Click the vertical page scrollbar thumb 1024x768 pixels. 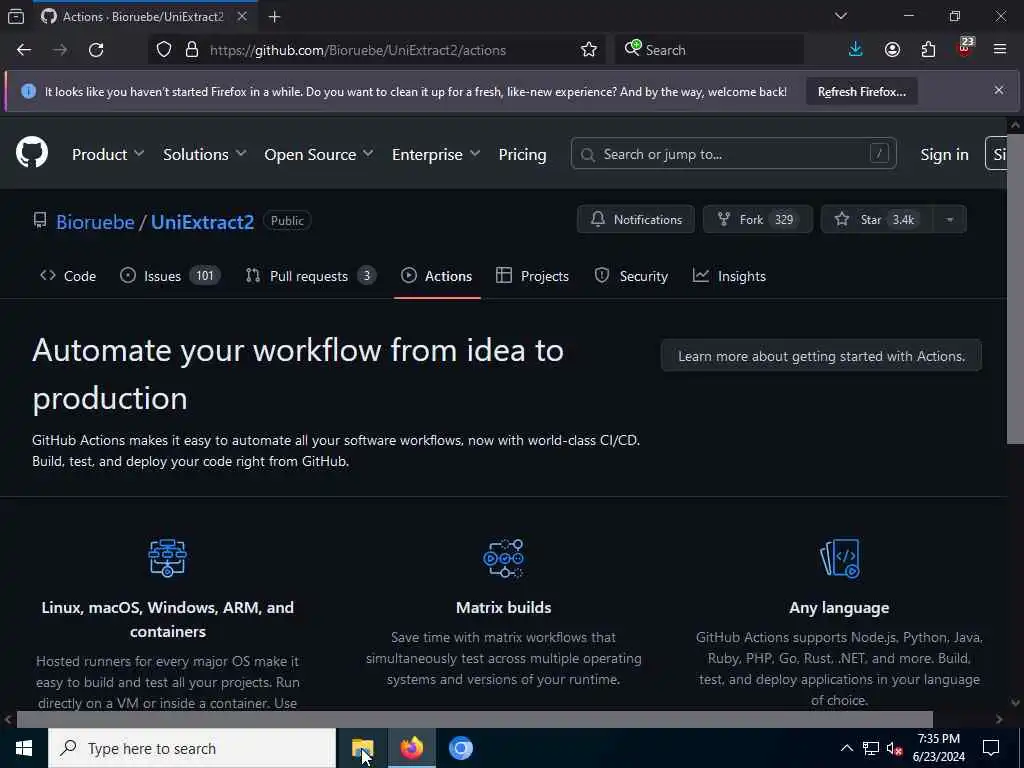1015,288
